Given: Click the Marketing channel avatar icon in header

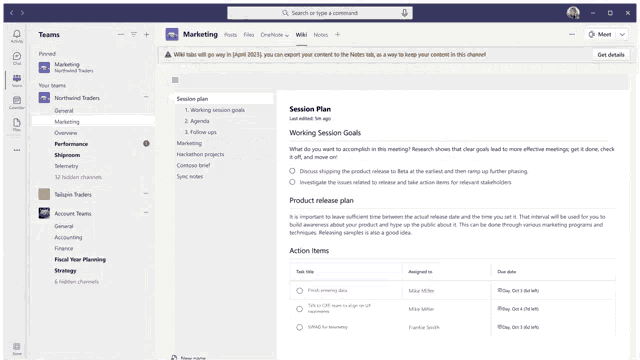Looking at the screenshot, I should click(172, 35).
